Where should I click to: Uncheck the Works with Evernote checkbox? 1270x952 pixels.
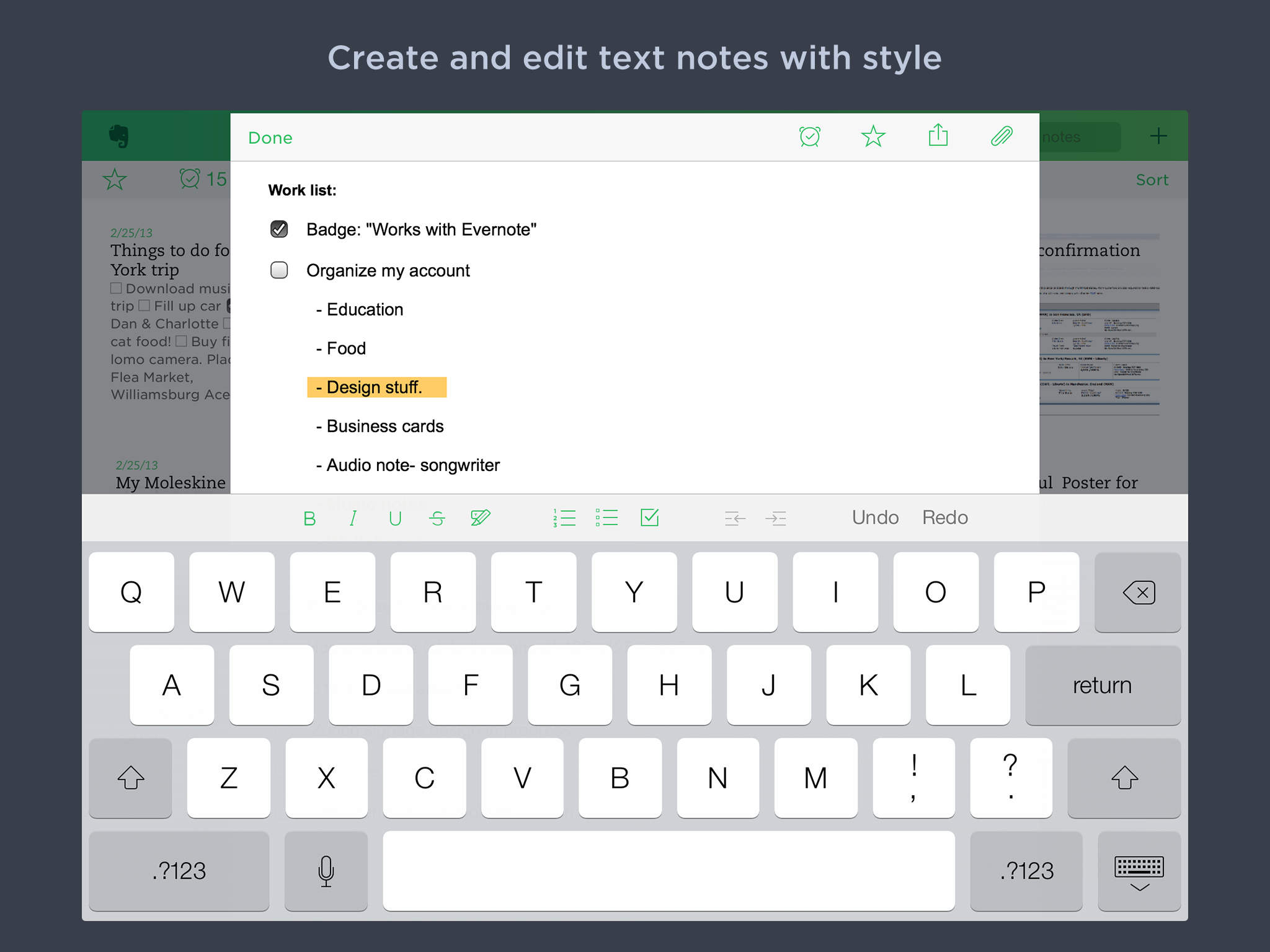coord(279,229)
